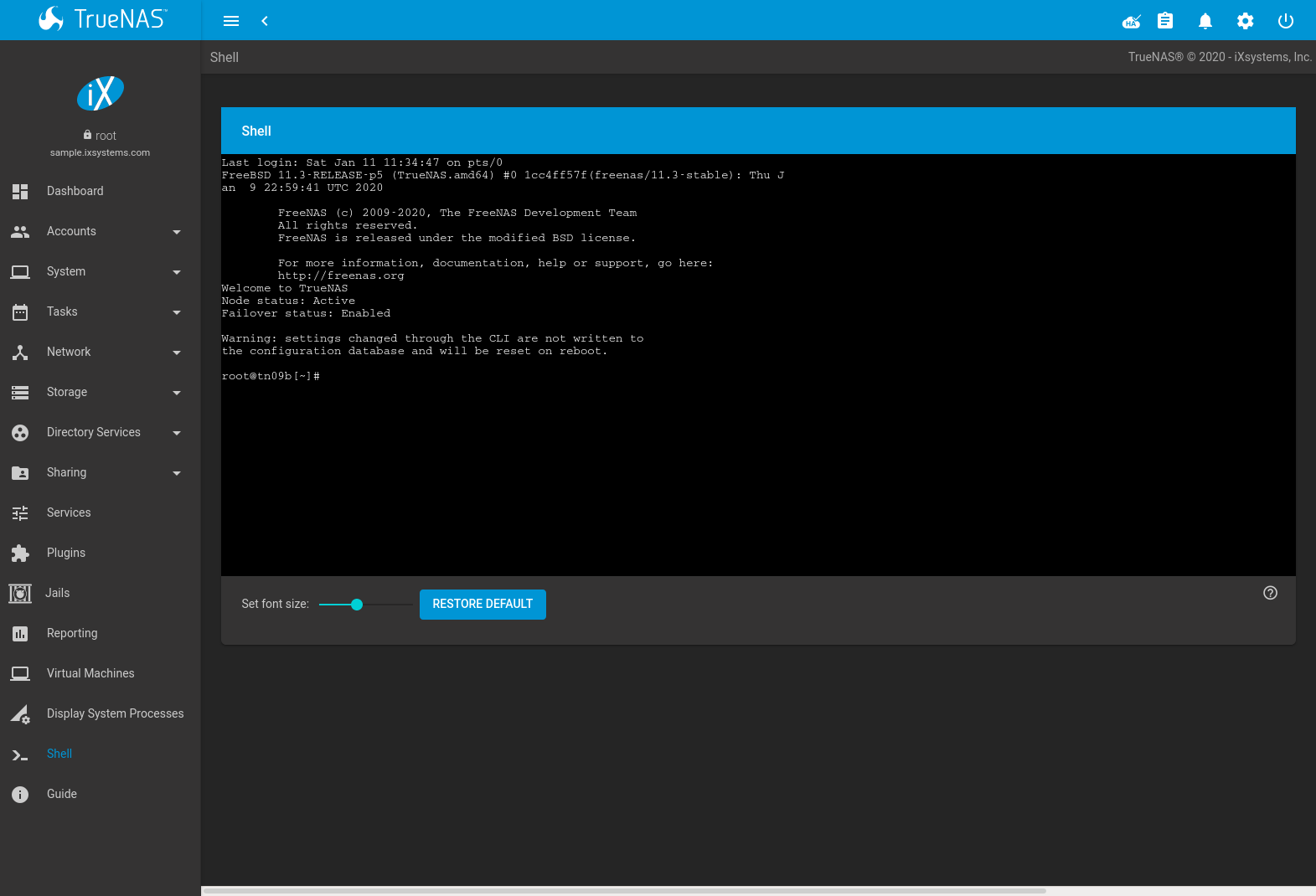This screenshot has width=1316, height=896.
Task: Expand the Tasks menu arrow
Action: click(177, 312)
